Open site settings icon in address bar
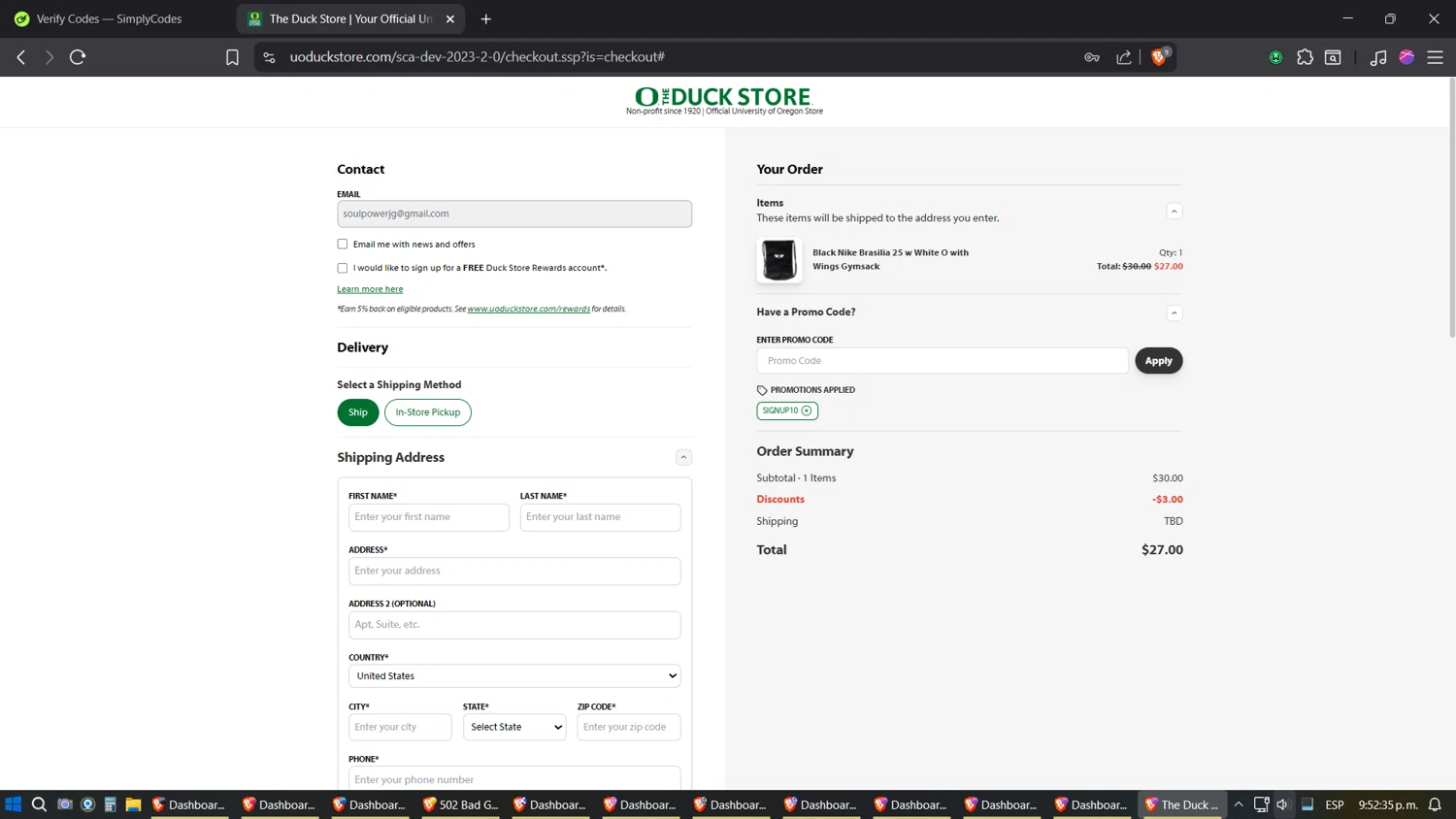This screenshot has width=1456, height=819. (x=270, y=57)
